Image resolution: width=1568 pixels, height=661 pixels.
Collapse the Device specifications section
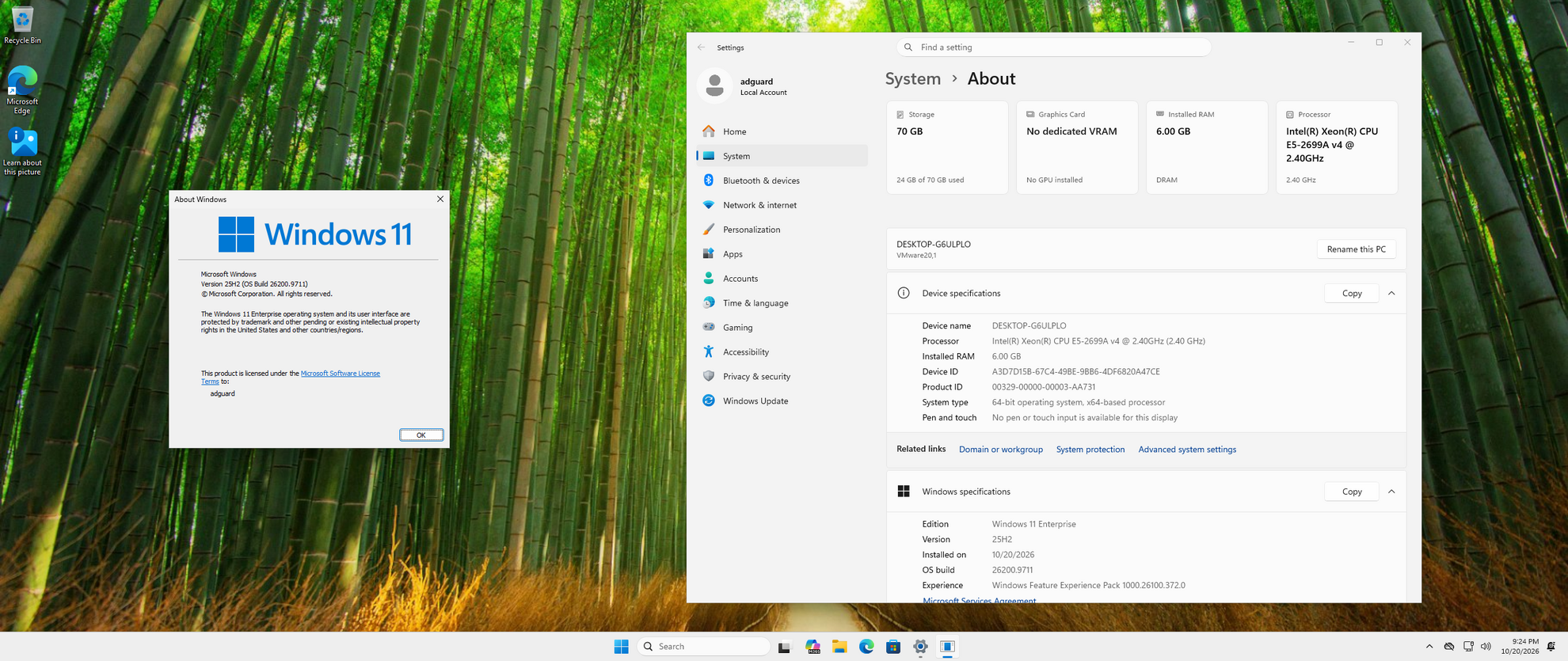click(1391, 294)
